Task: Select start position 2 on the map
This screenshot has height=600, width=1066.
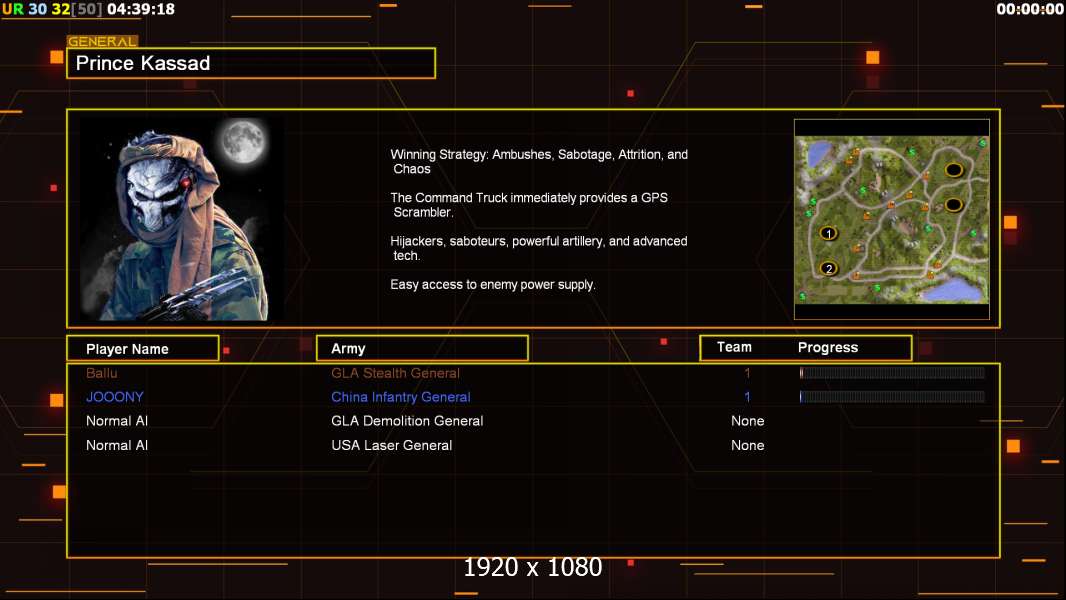Action: pyautogui.click(x=828, y=268)
